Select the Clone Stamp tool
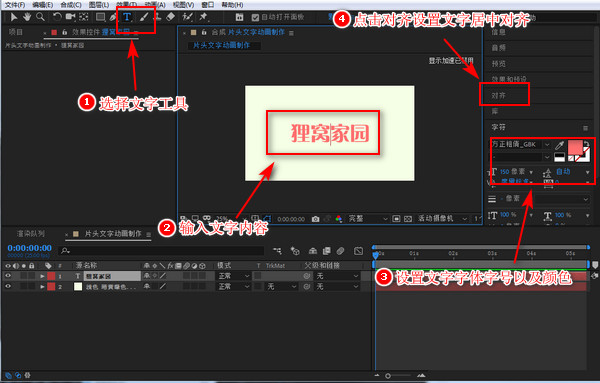The width and height of the screenshot is (600, 383). [x=157, y=17]
